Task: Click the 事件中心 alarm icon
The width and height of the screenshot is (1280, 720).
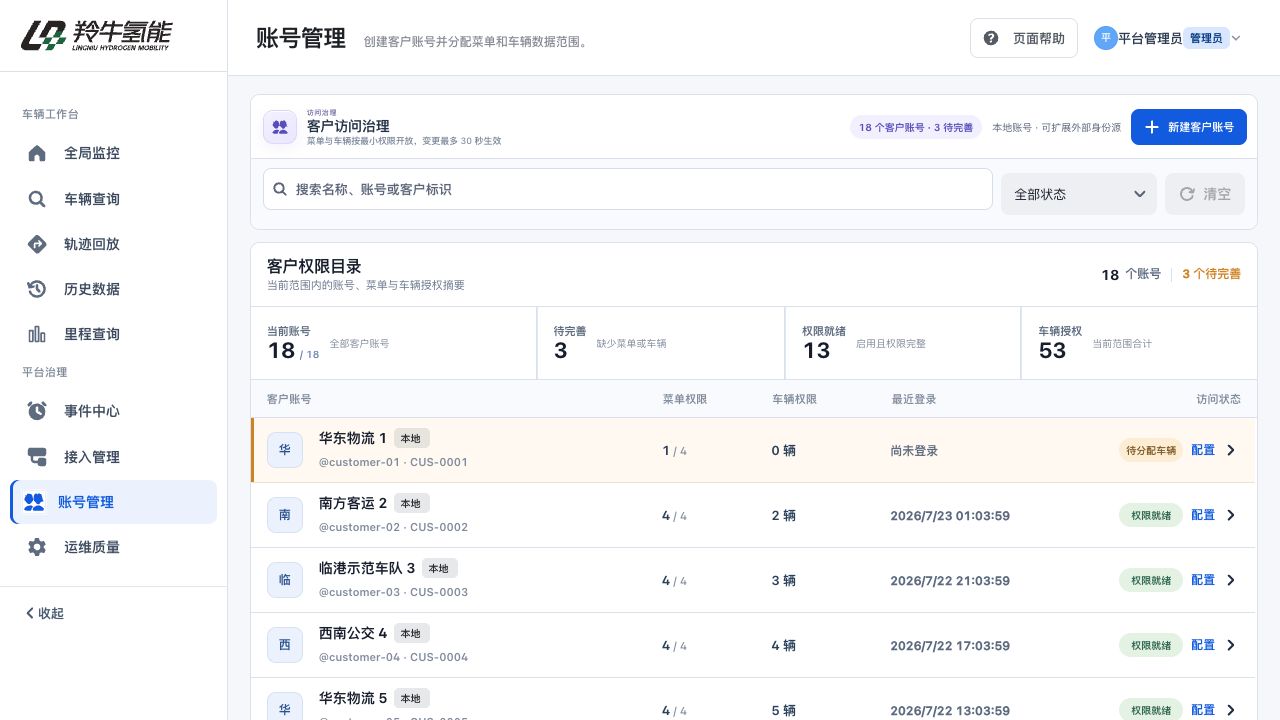Action: click(37, 411)
